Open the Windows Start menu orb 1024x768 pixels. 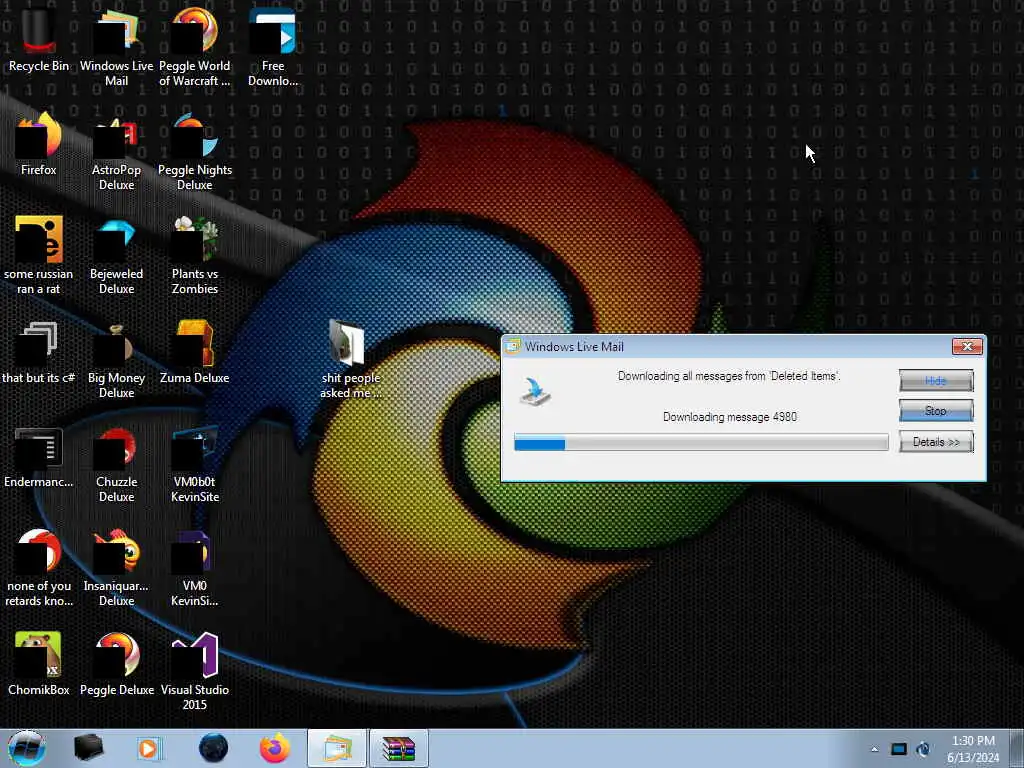coord(27,748)
